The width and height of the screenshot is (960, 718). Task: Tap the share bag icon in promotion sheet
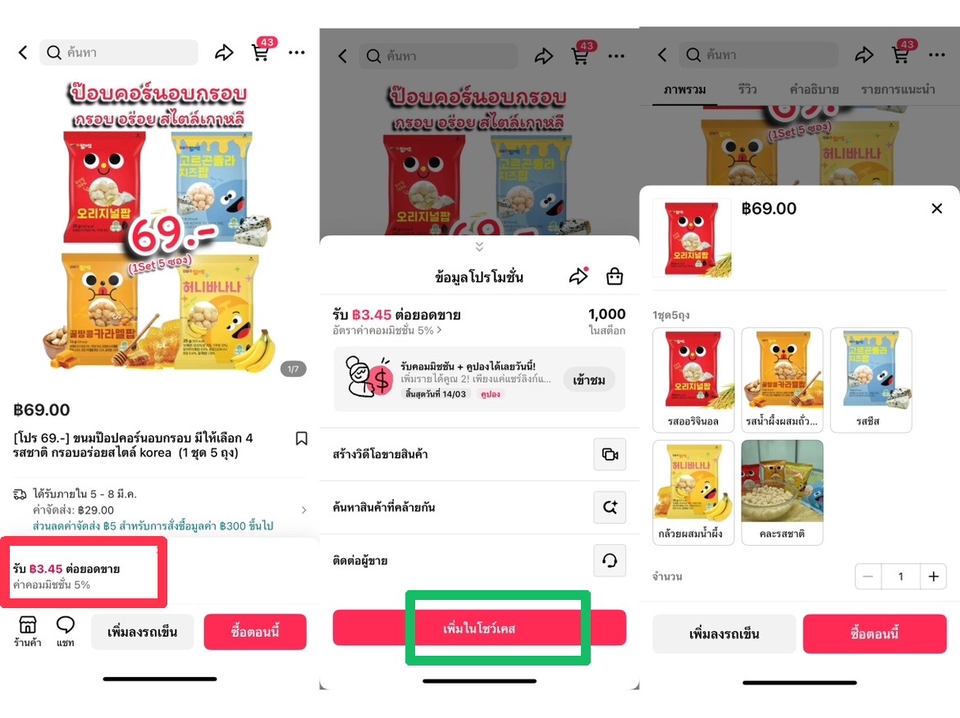pyautogui.click(x=614, y=277)
